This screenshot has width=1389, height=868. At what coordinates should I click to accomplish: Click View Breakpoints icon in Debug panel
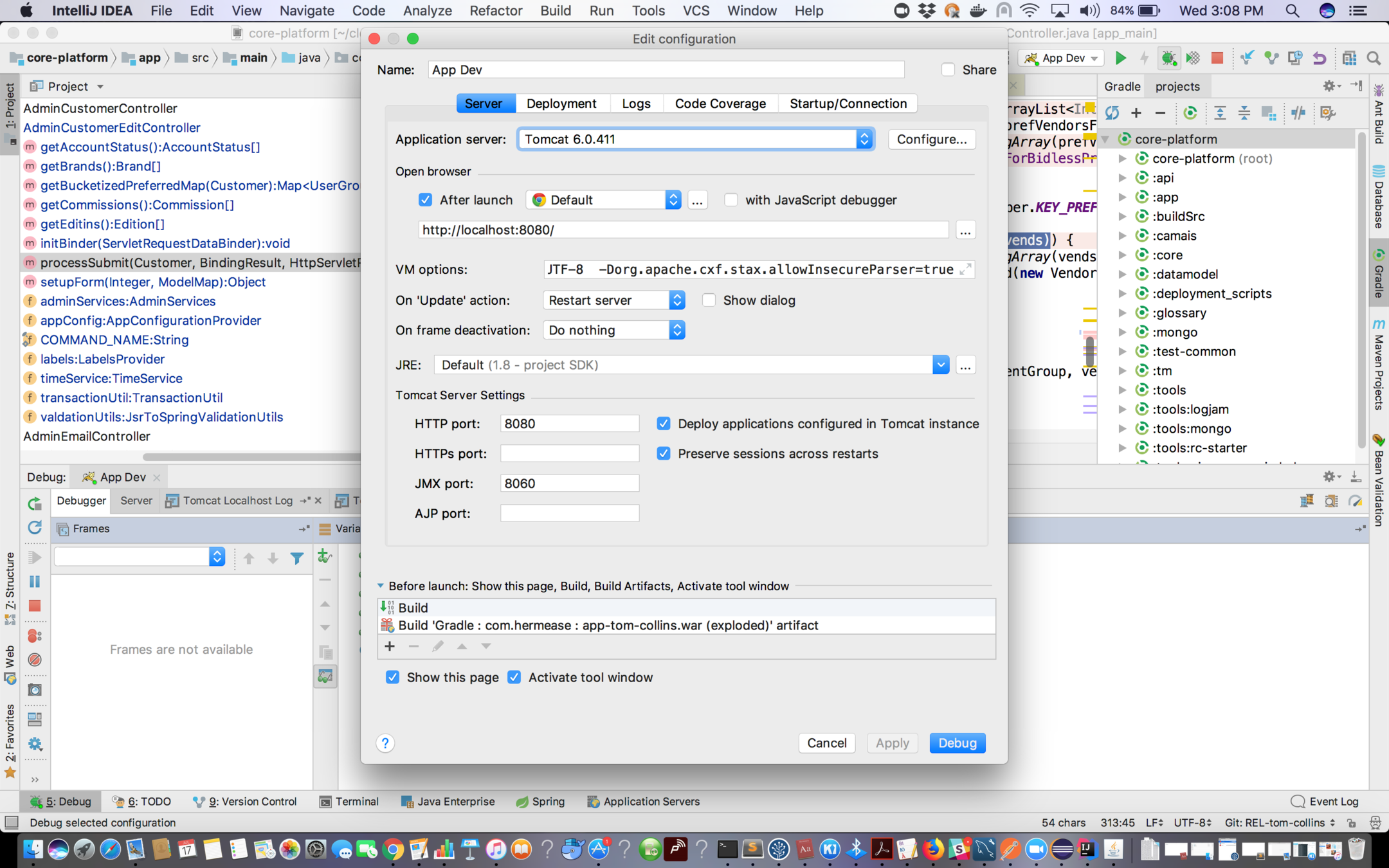(35, 636)
